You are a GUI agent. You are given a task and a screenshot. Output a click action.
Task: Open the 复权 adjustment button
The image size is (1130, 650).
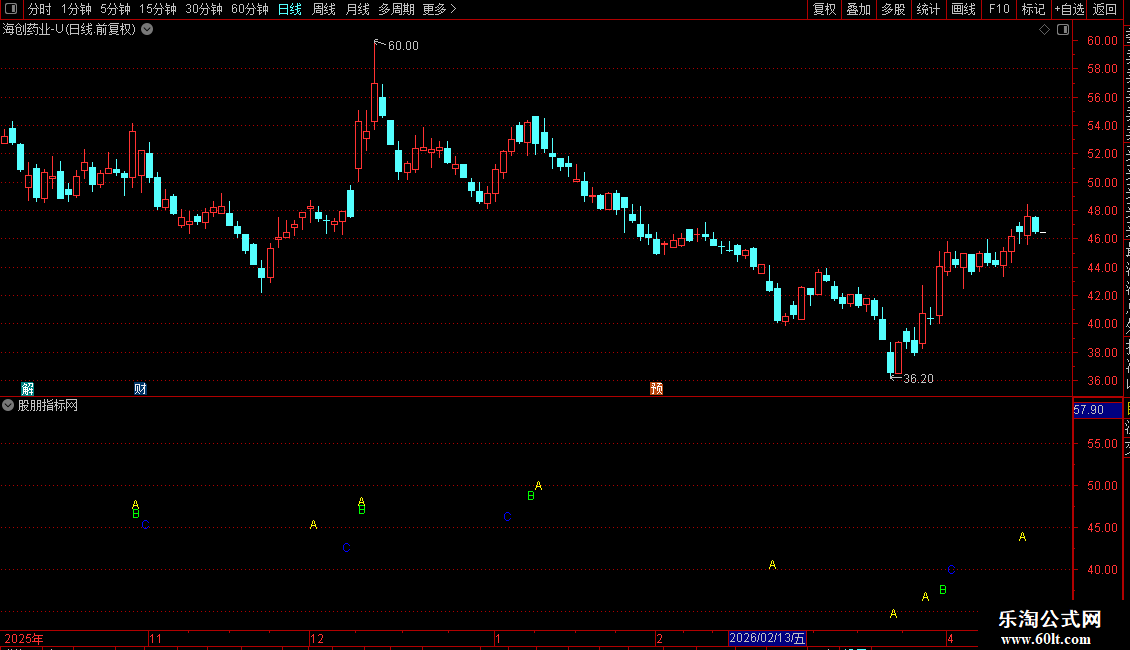824,9
